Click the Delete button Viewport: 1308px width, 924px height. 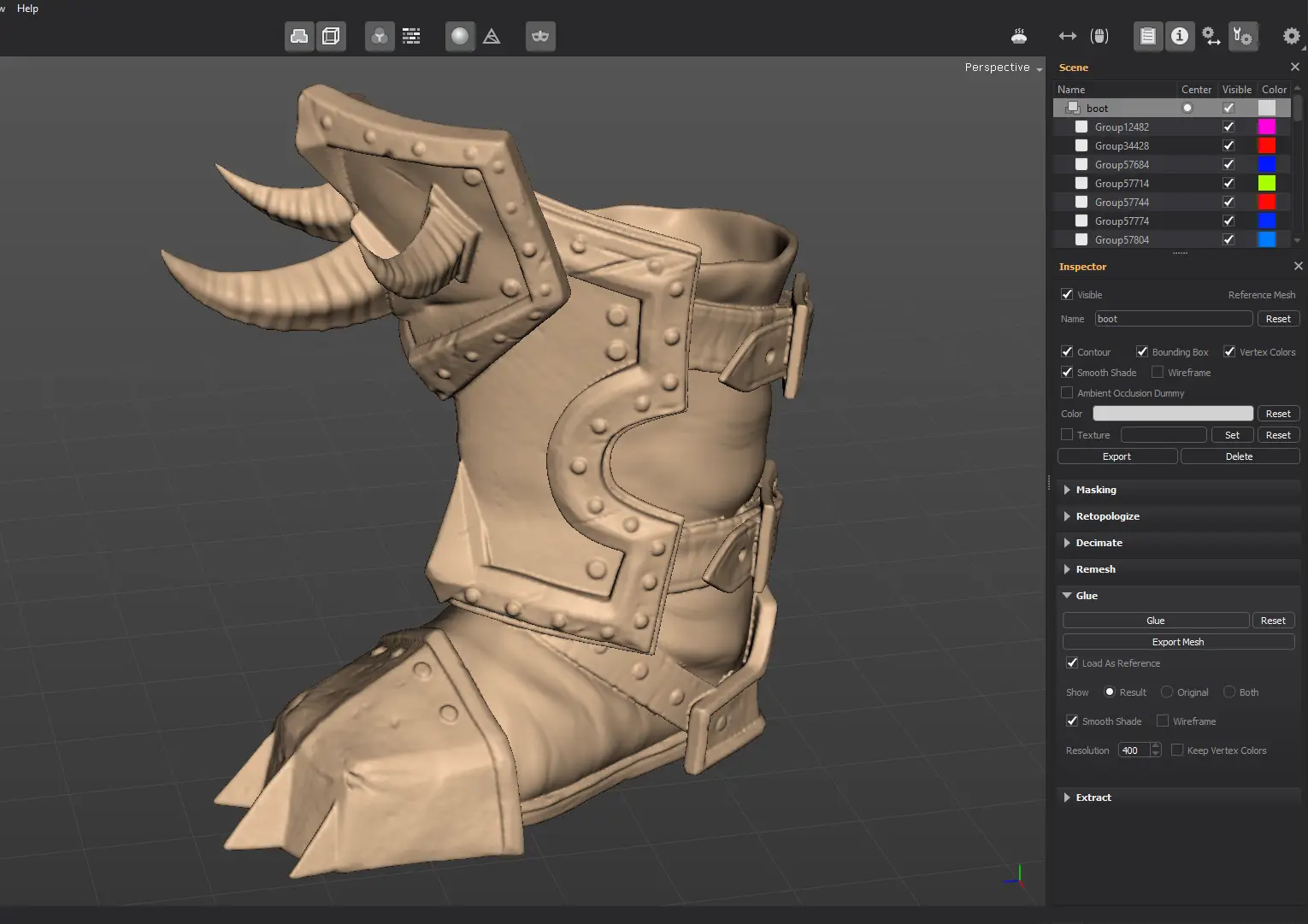(1240, 456)
